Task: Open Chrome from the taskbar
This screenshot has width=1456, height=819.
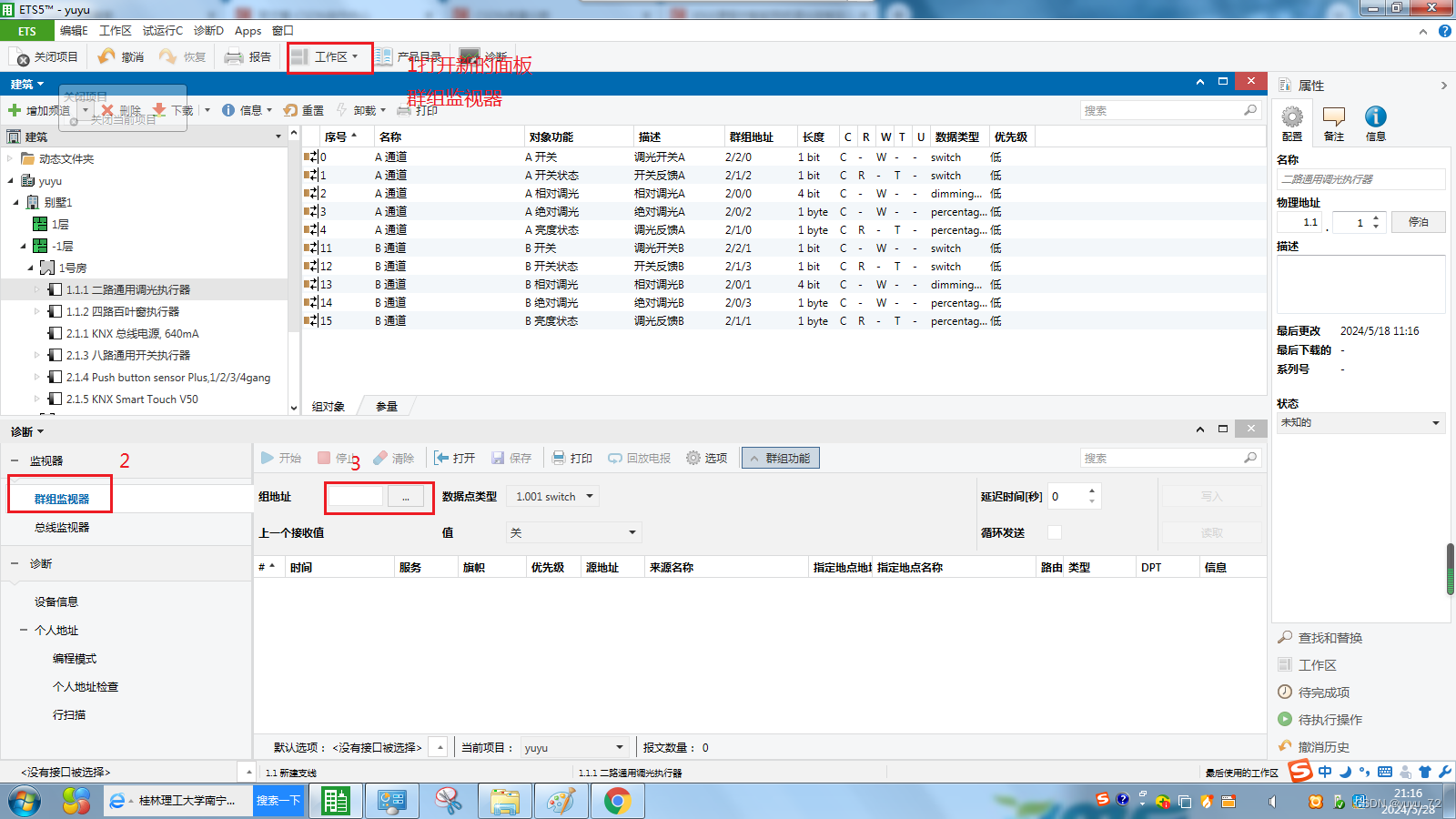Action: tap(617, 802)
